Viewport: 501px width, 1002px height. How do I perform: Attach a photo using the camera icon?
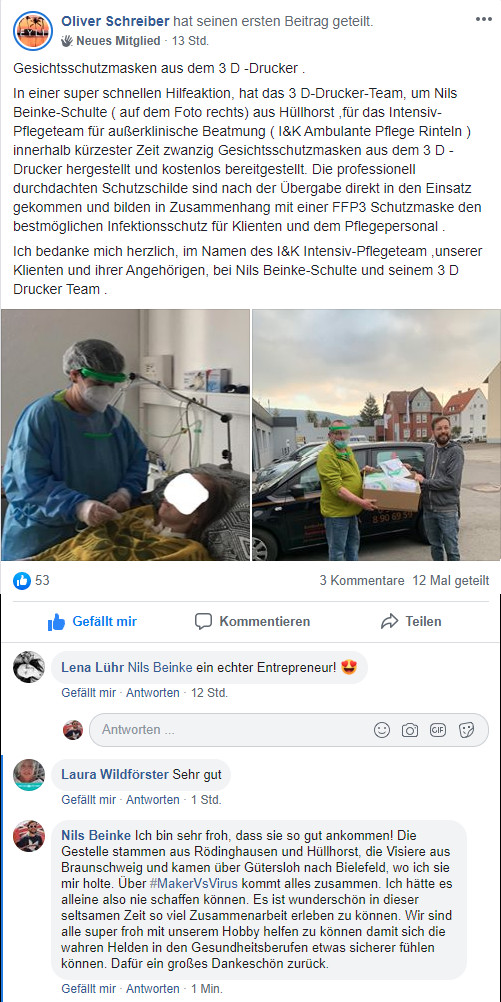pyautogui.click(x=410, y=730)
